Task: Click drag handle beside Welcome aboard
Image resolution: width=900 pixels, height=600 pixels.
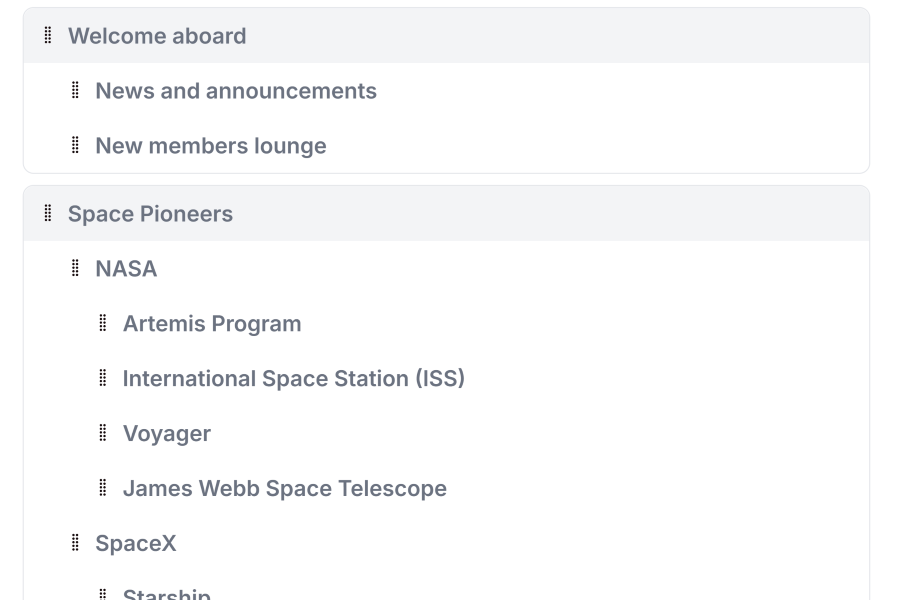Action: coord(48,36)
